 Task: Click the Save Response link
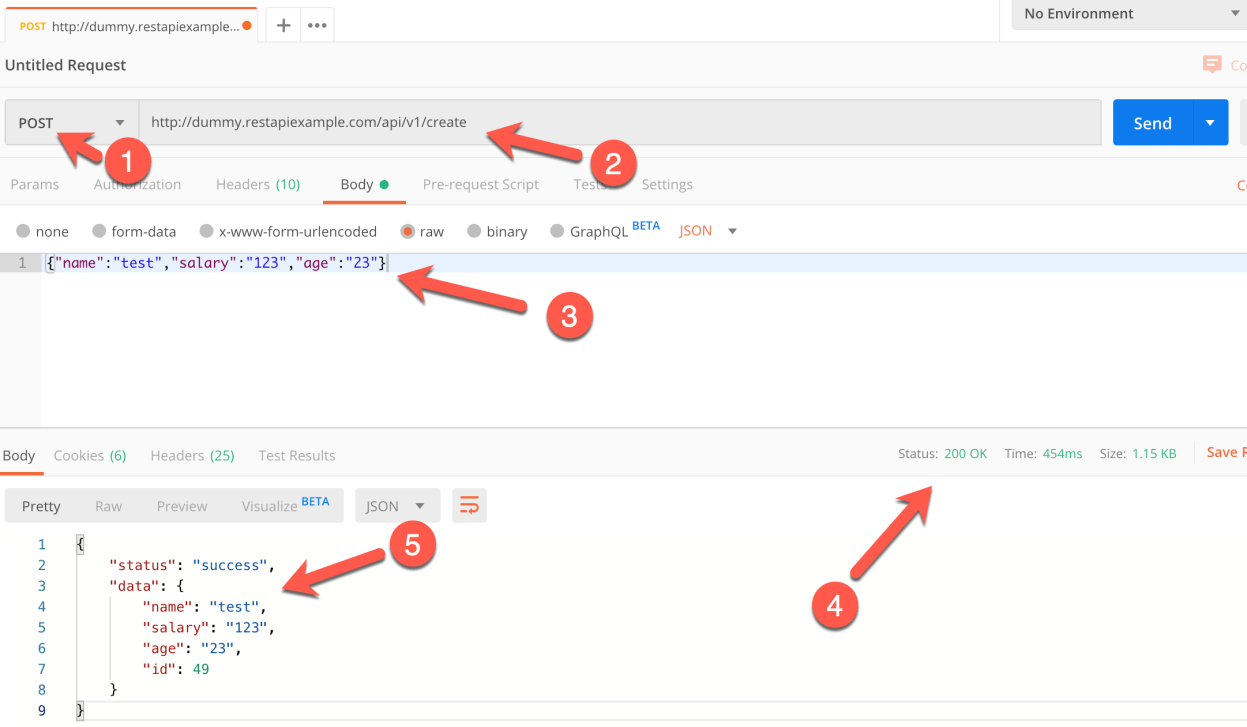pos(1226,453)
